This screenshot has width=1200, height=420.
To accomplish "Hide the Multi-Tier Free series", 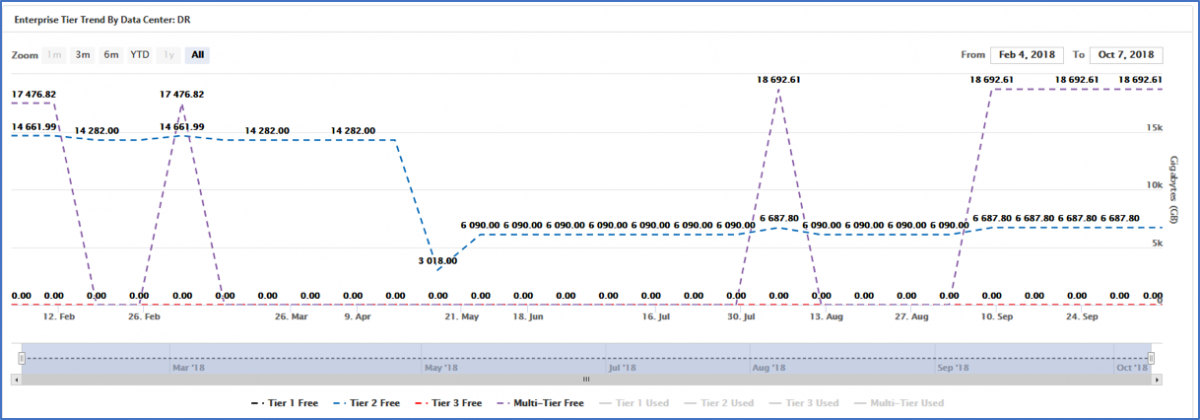I will 541,403.
